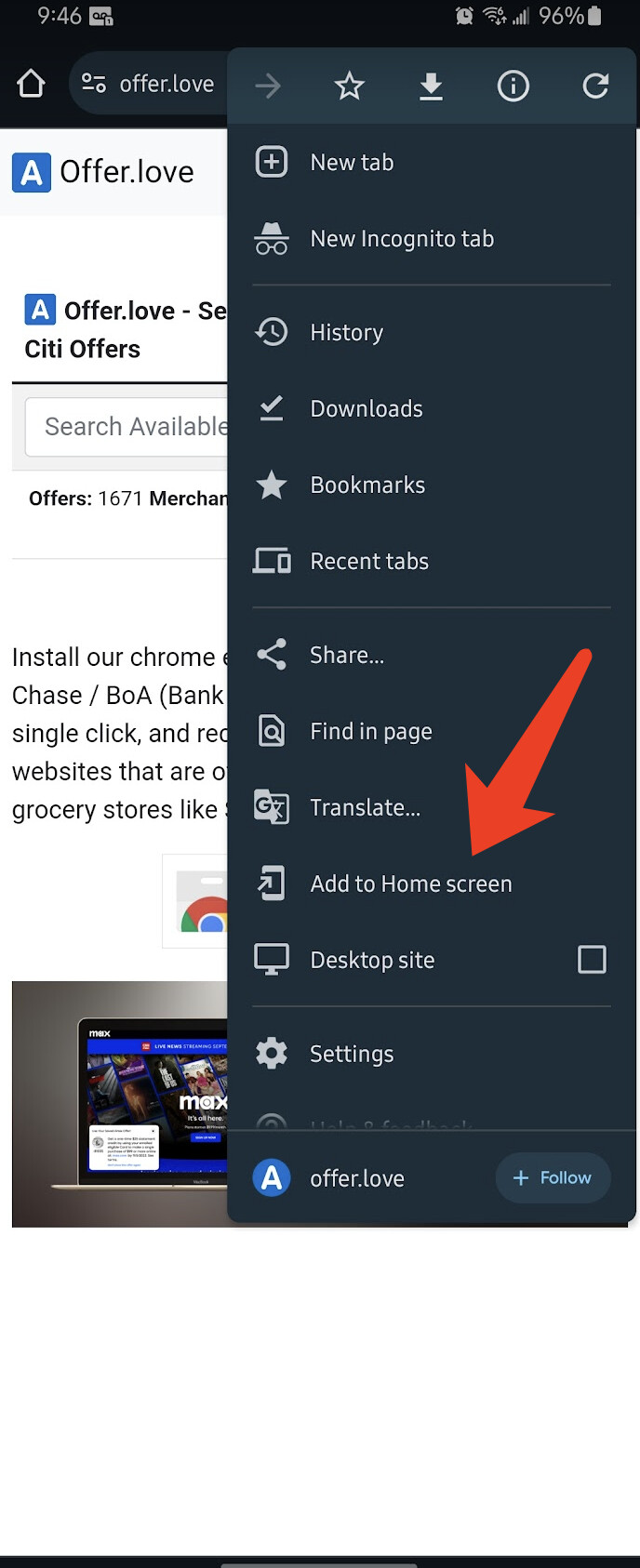Click the Offer.love logo icon in header
Viewport: 640px width, 1568px height.
[x=31, y=172]
